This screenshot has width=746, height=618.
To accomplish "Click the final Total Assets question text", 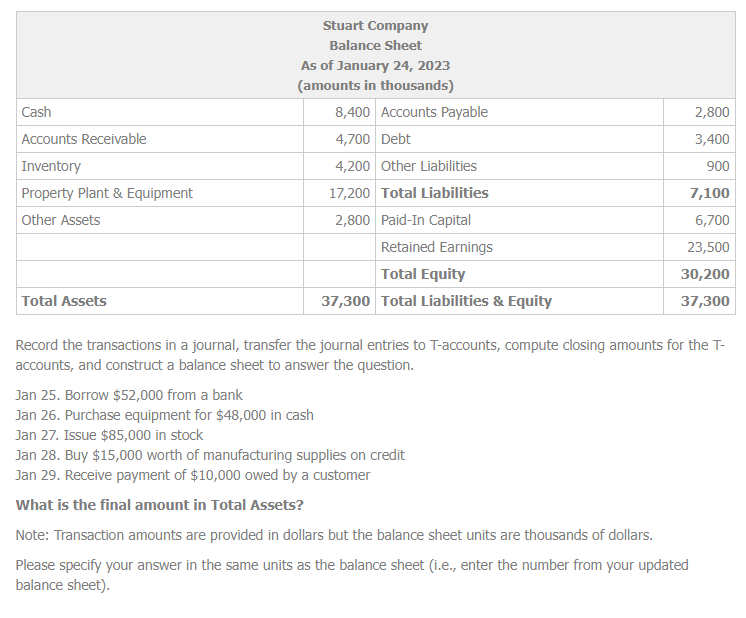I will (x=159, y=505).
